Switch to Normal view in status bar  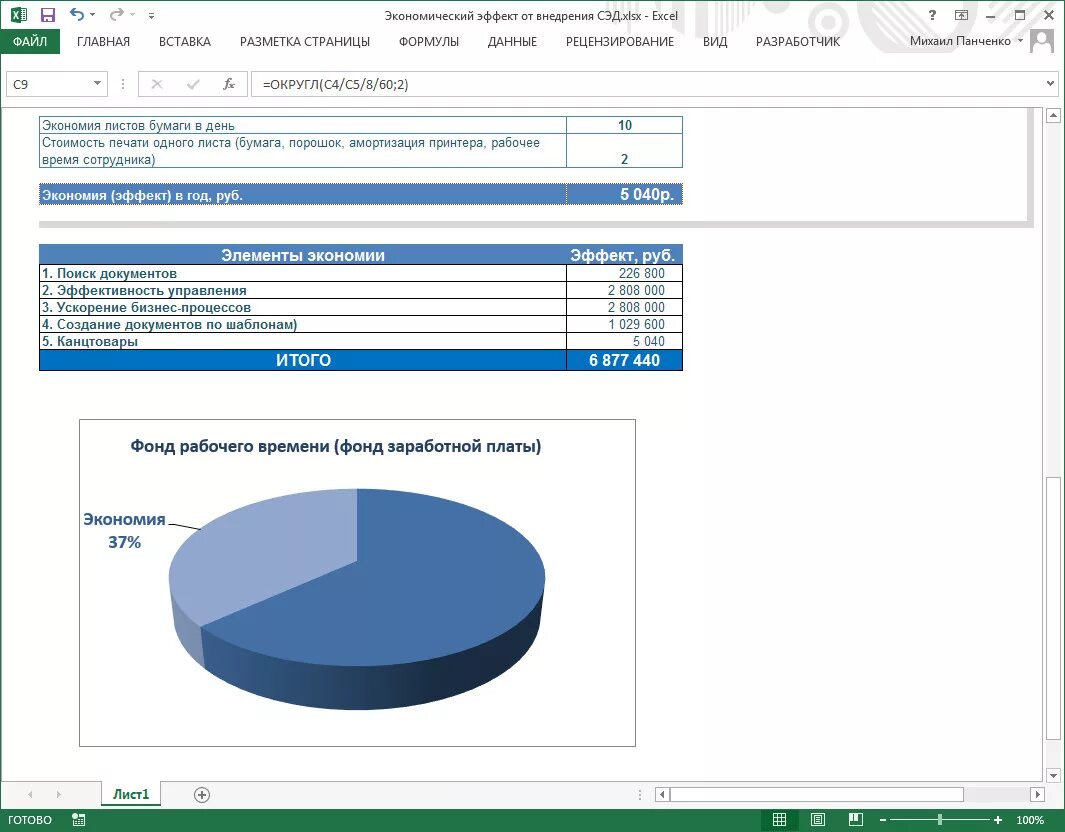pyautogui.click(x=779, y=820)
